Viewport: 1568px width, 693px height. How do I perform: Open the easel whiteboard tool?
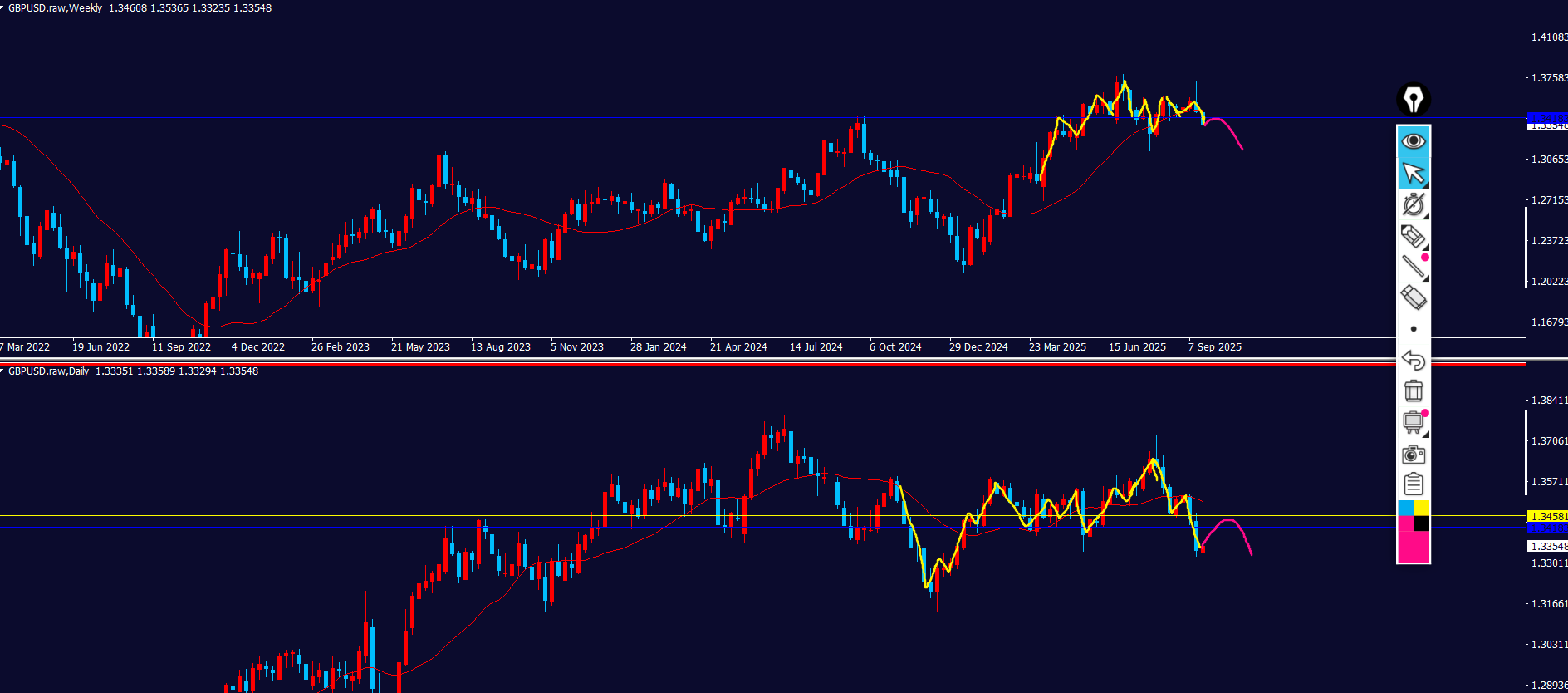pos(1412,422)
